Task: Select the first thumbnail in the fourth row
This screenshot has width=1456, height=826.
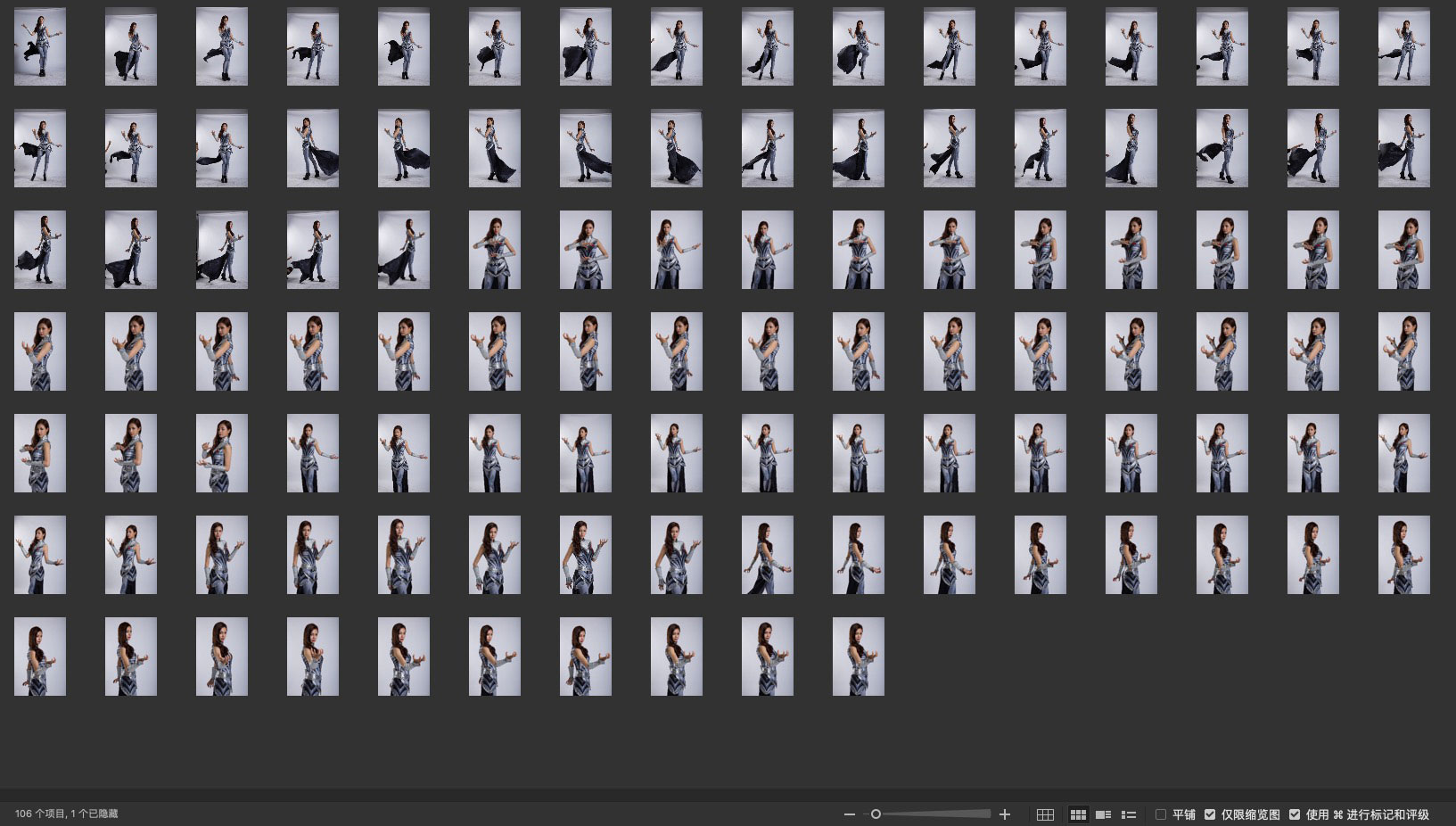Action: click(40, 351)
